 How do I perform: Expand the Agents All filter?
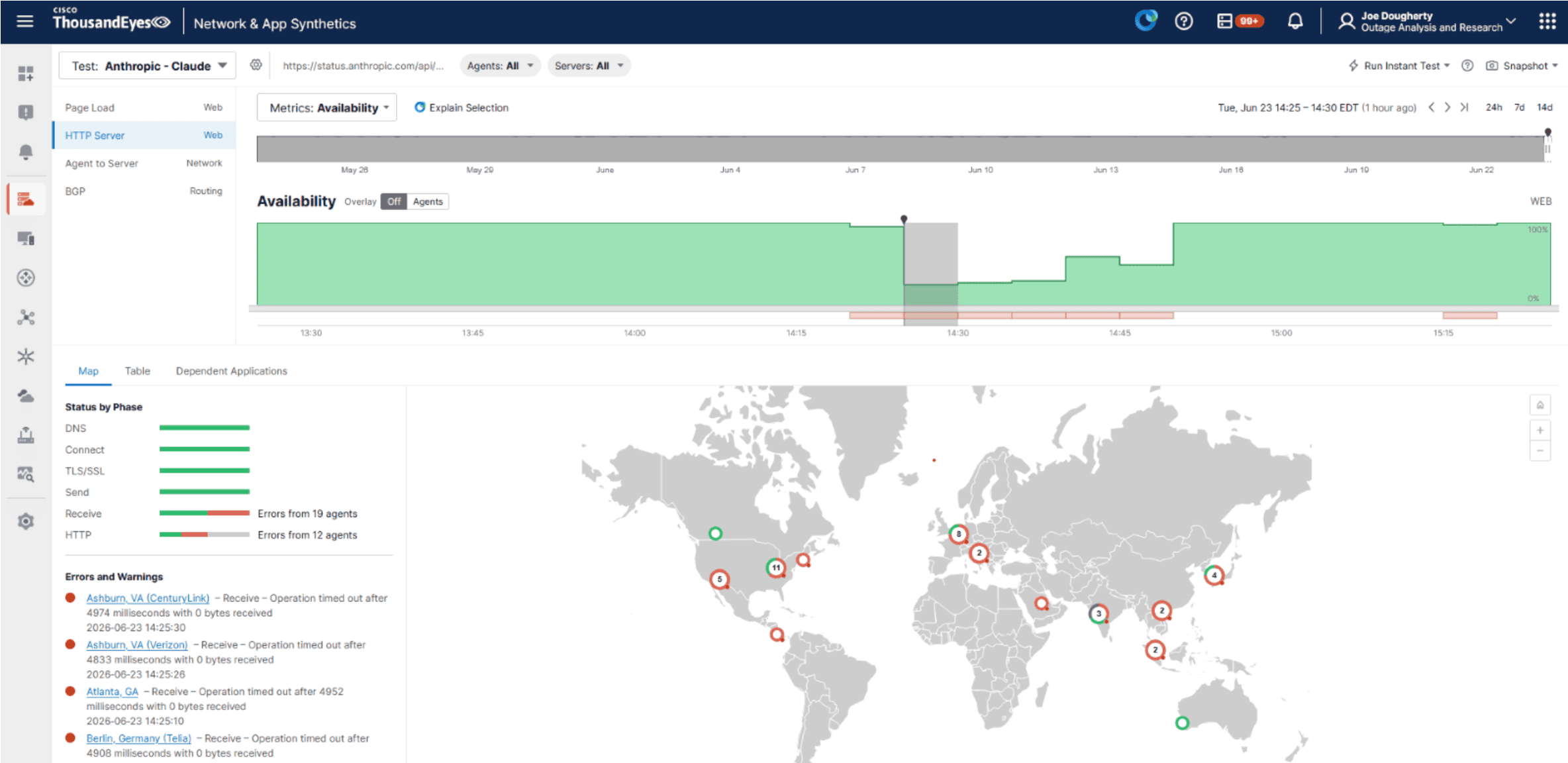click(500, 66)
